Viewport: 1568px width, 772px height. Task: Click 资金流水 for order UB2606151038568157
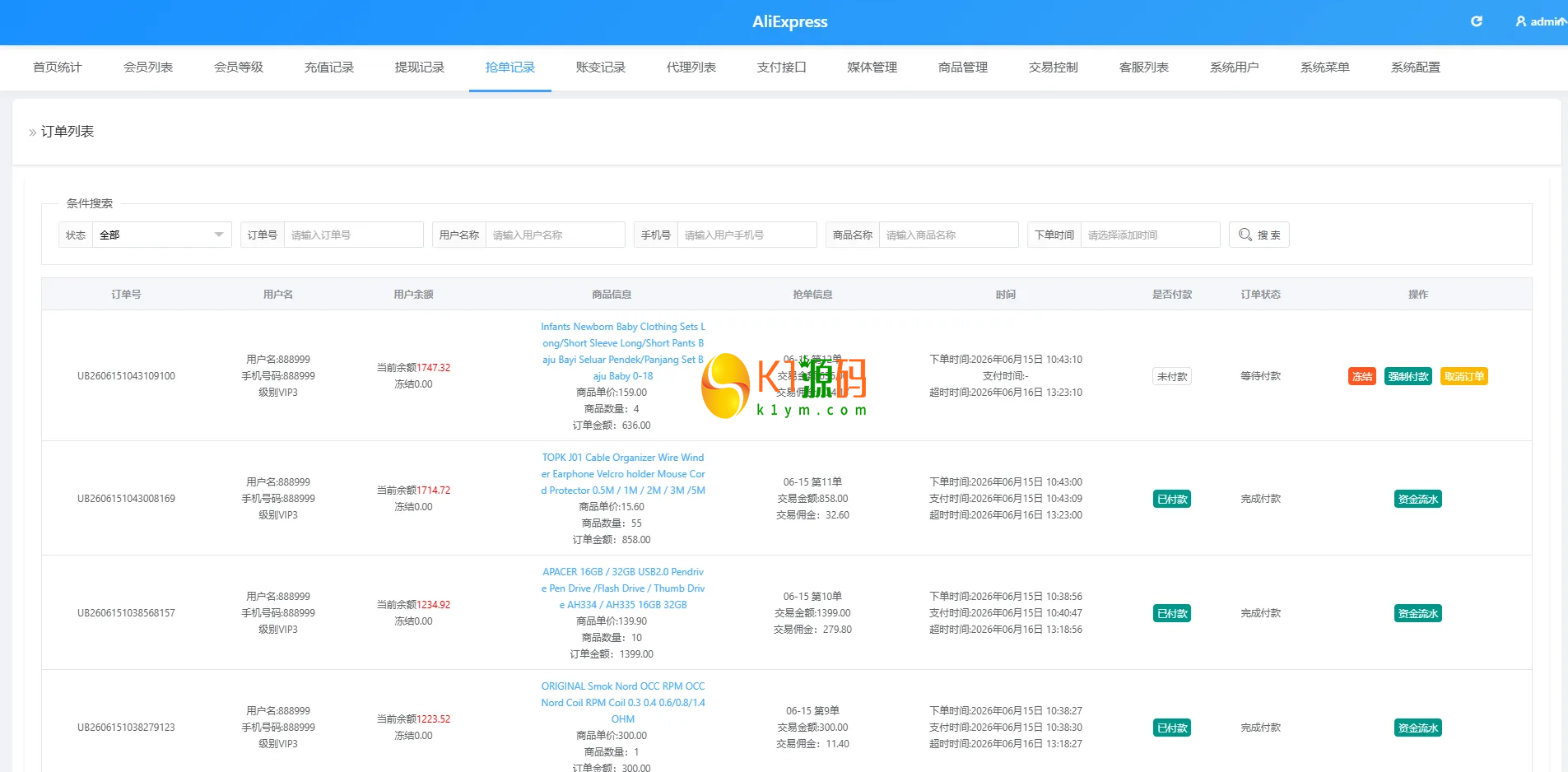tap(1418, 613)
